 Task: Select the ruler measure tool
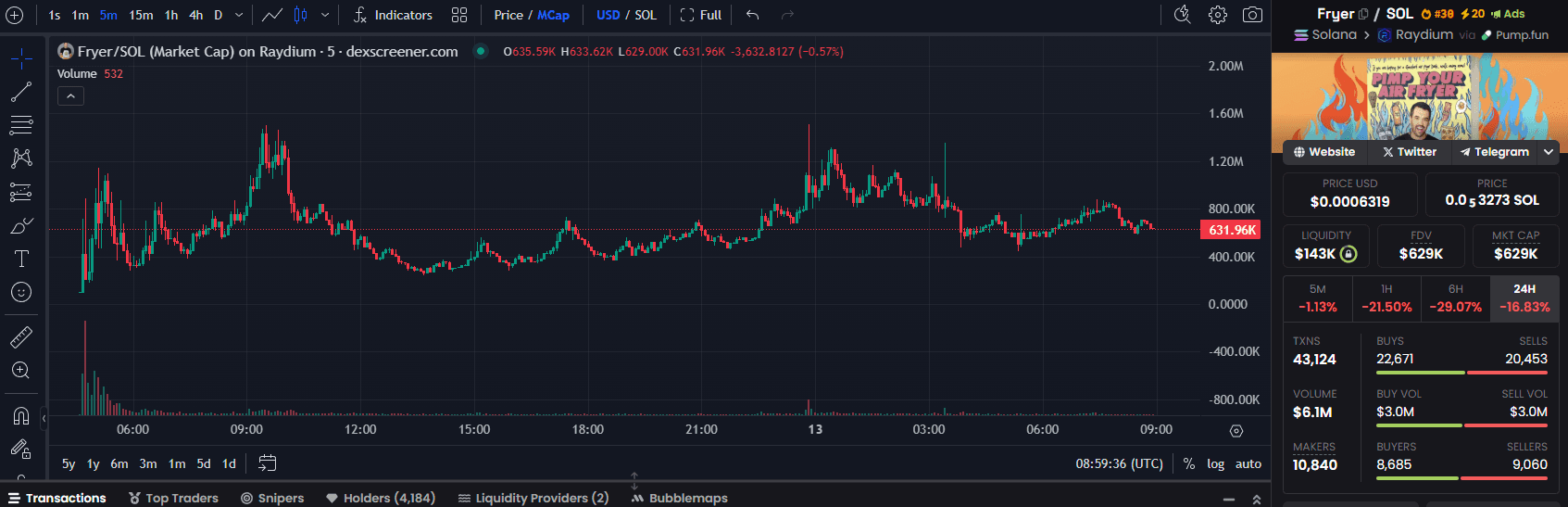21,336
